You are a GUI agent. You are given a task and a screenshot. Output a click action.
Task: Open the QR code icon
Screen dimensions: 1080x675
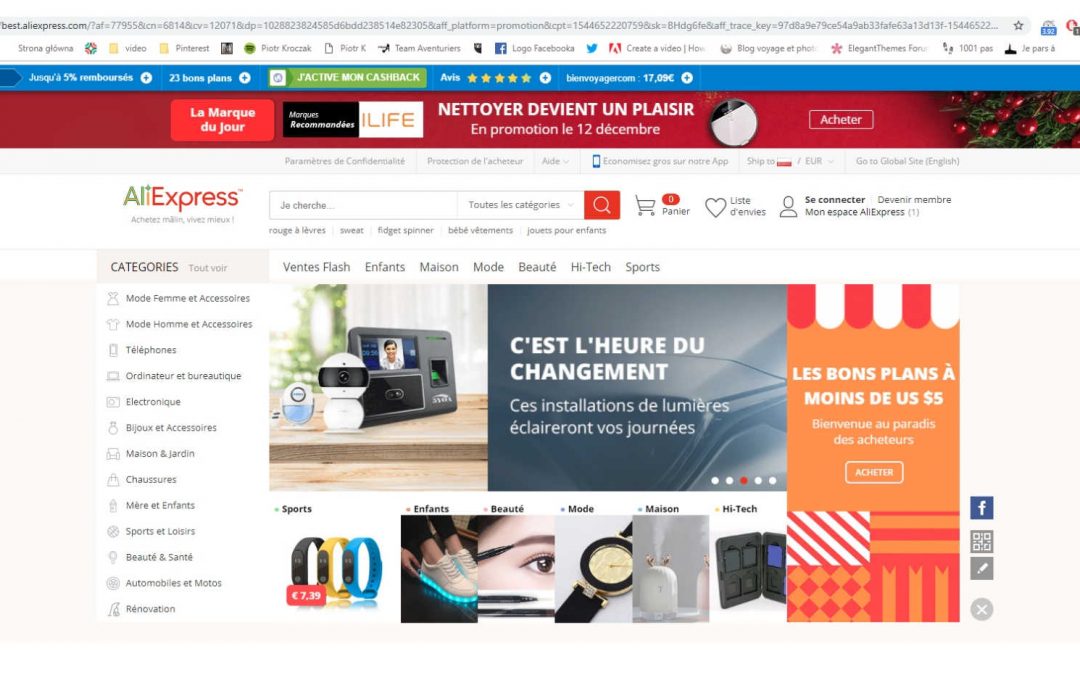[982, 541]
